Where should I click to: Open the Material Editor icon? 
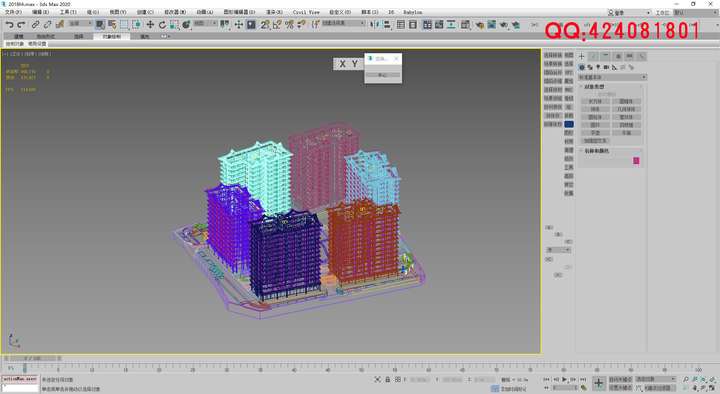pyautogui.click(x=465, y=24)
